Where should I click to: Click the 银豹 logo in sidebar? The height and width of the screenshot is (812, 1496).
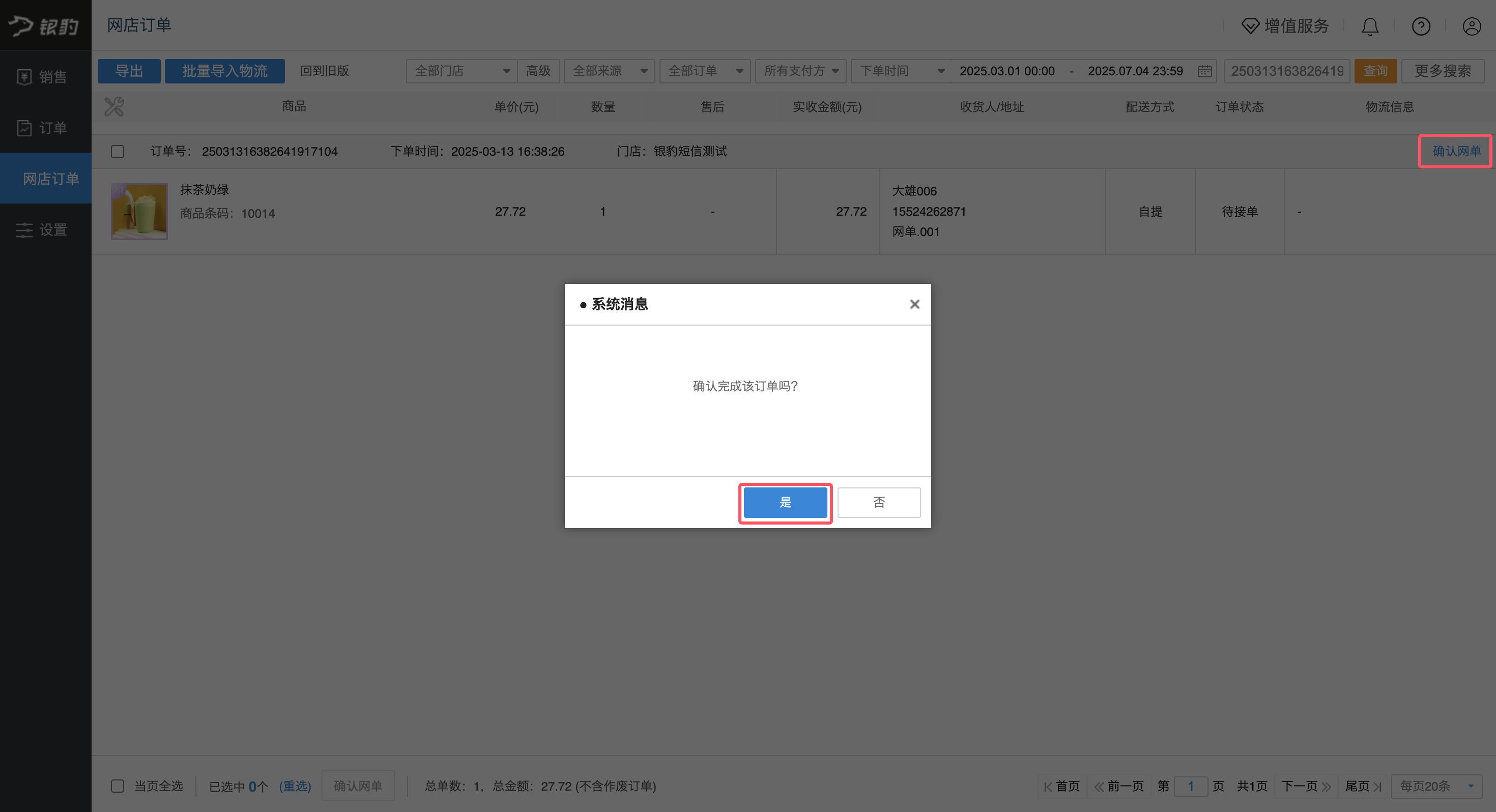click(x=44, y=25)
